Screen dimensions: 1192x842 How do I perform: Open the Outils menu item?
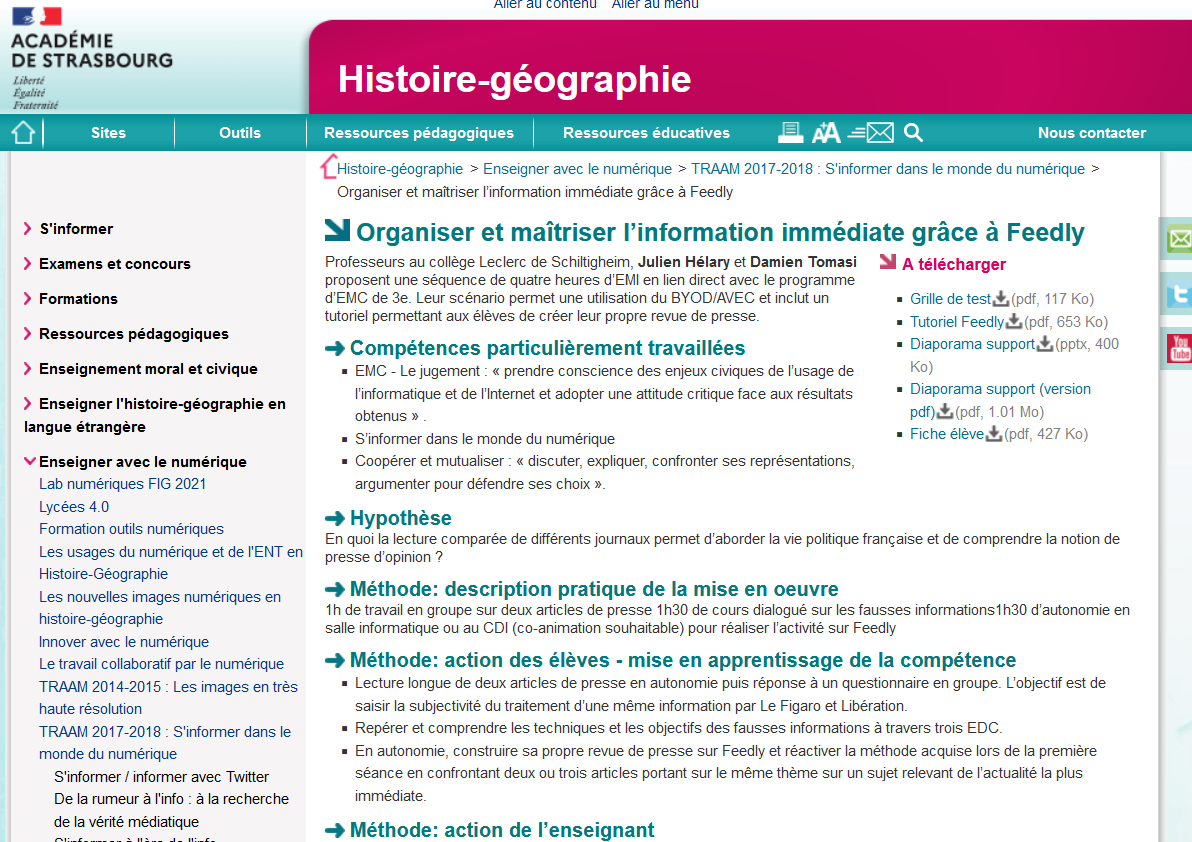tap(240, 133)
